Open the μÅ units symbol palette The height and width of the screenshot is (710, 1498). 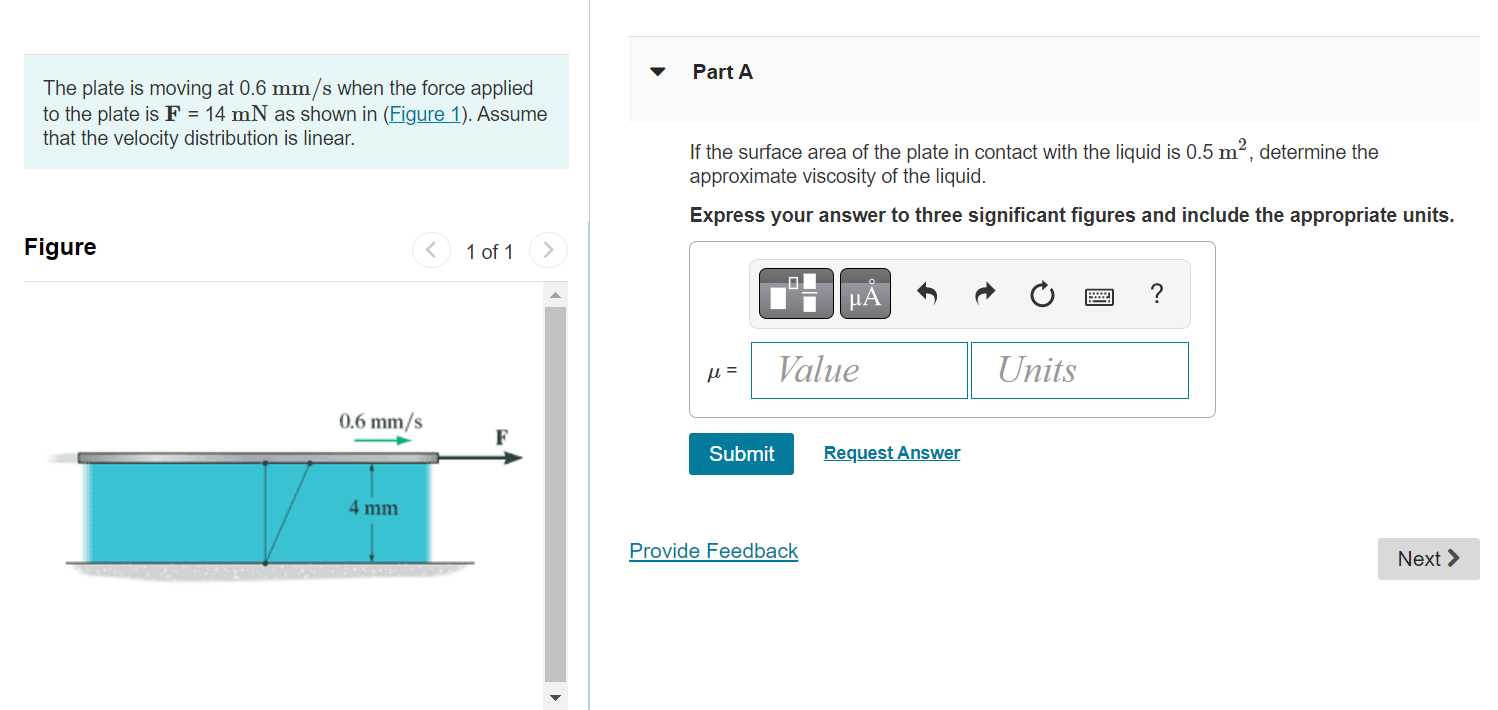coord(864,293)
